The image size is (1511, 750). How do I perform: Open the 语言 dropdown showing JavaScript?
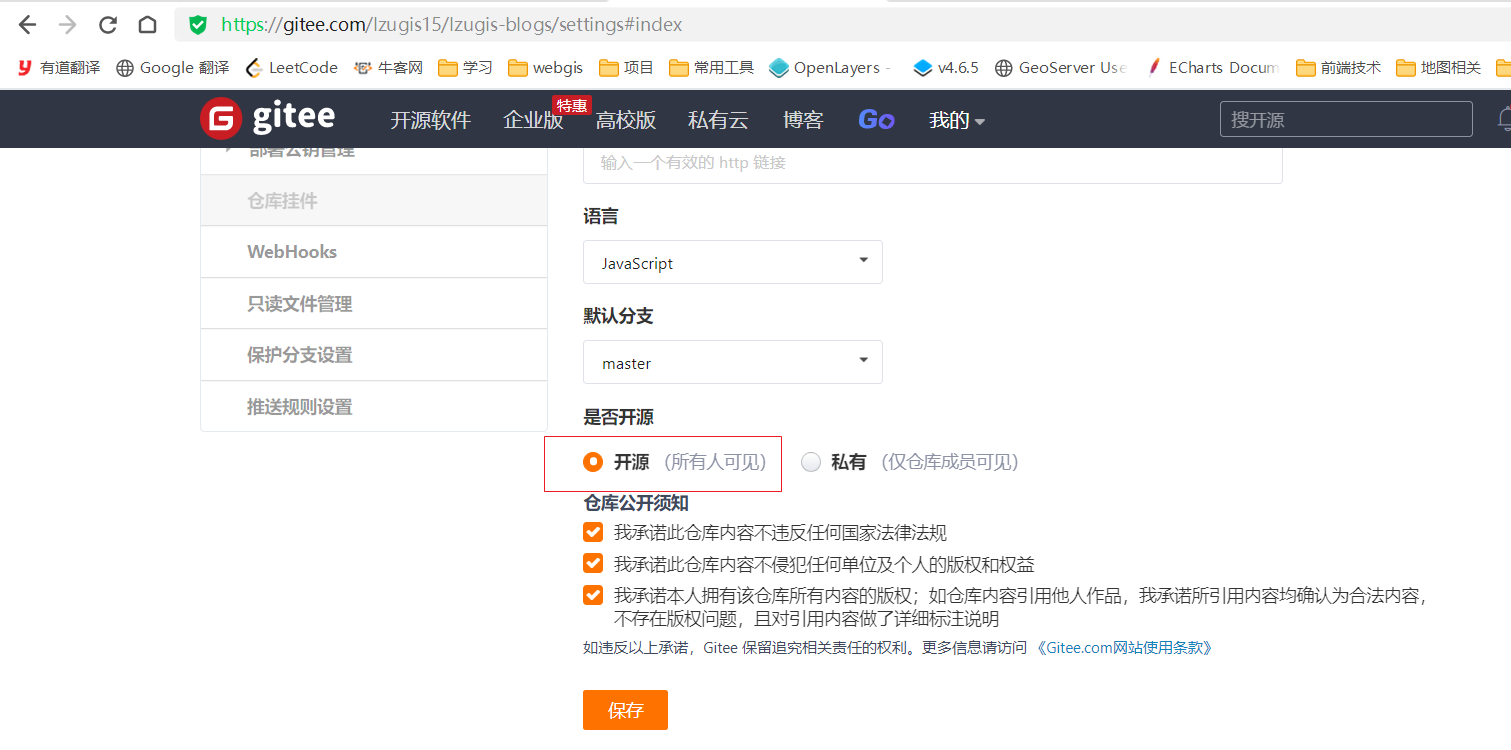[732, 262]
